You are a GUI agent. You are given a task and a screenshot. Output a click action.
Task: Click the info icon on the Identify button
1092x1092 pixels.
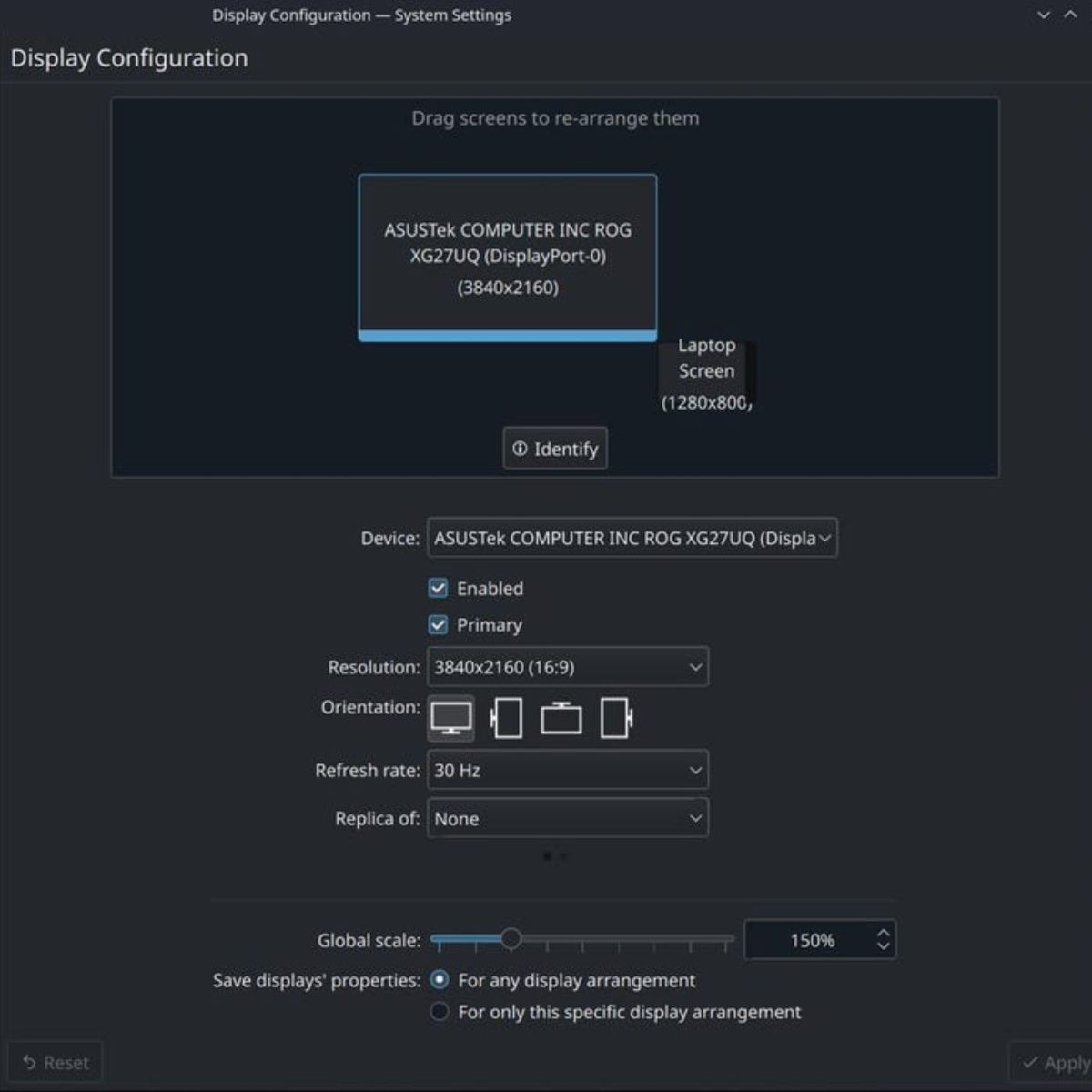pos(519,448)
